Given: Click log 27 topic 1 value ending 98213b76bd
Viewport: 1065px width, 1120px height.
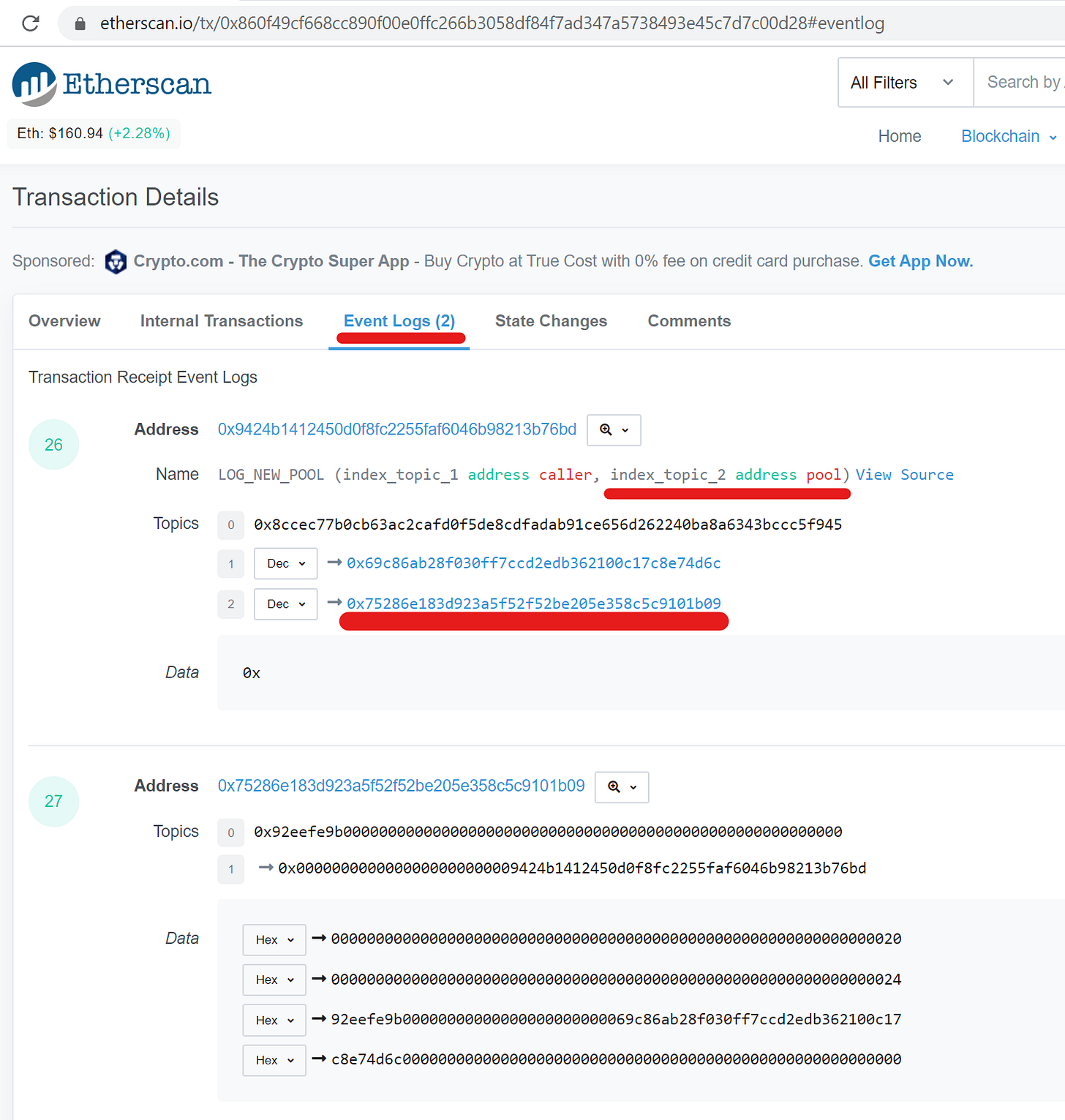Looking at the screenshot, I should click(x=572, y=868).
